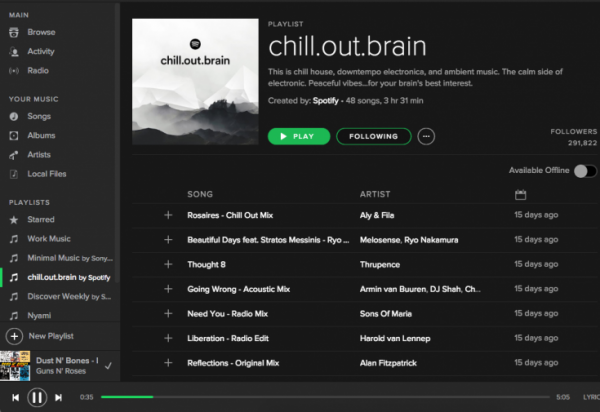Open Browse in the sidebar

click(x=41, y=31)
